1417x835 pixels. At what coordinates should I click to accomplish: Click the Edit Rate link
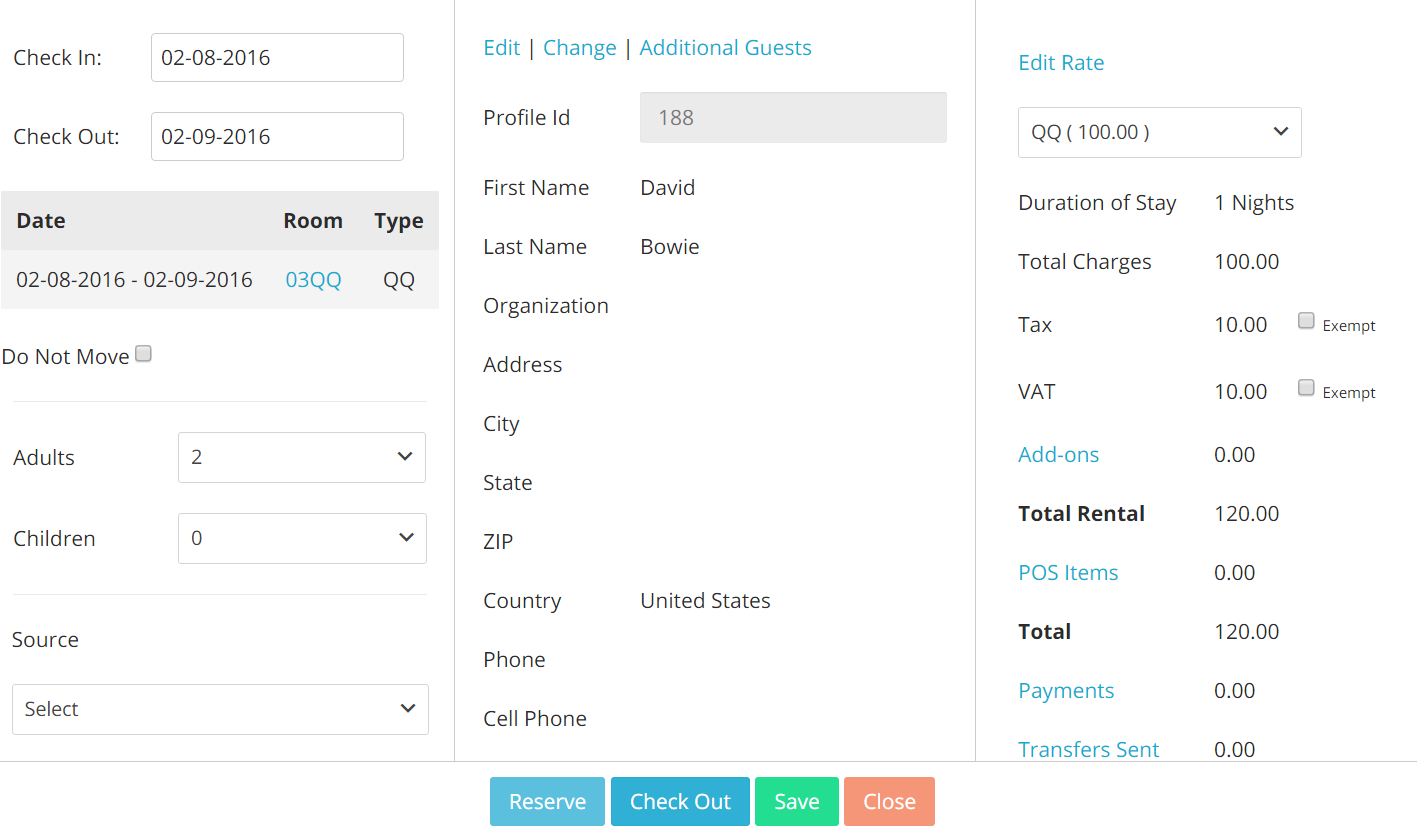coord(1061,63)
